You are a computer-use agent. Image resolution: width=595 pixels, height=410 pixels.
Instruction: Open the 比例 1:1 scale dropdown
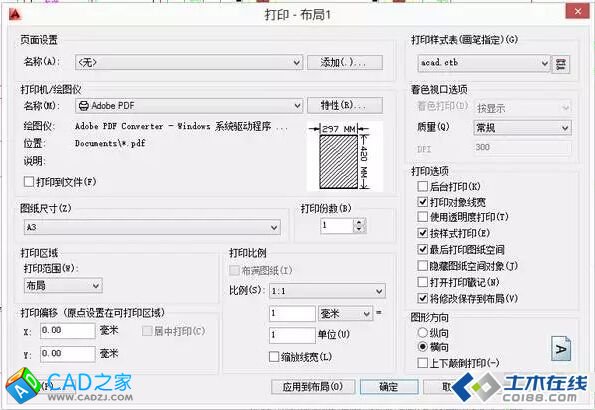[x=327, y=291]
